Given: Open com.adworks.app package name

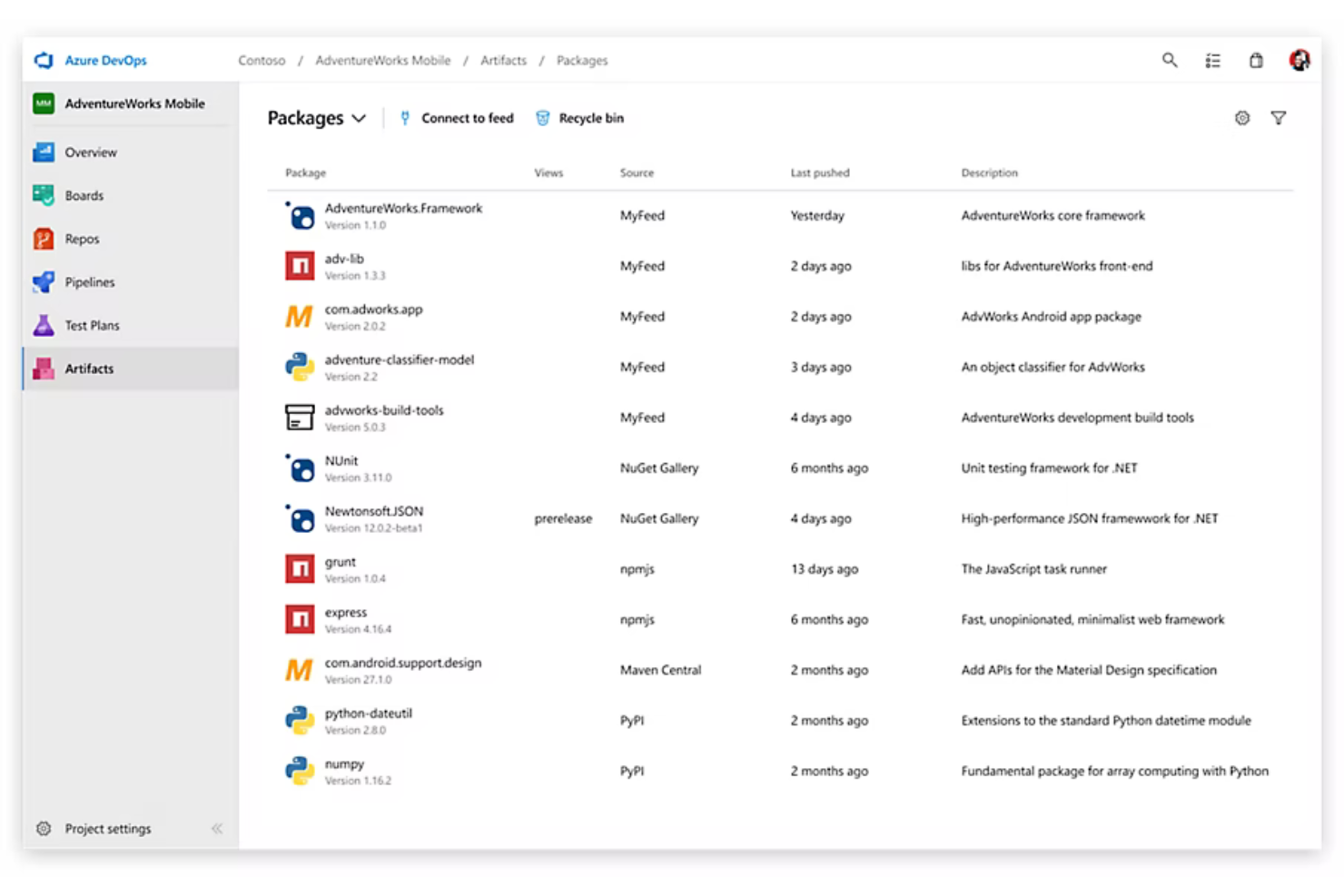Looking at the screenshot, I should point(373,310).
